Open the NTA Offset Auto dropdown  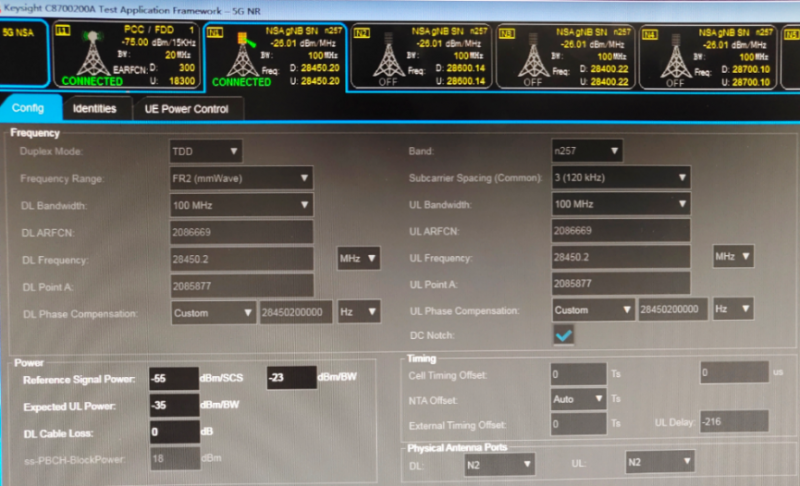tap(578, 398)
